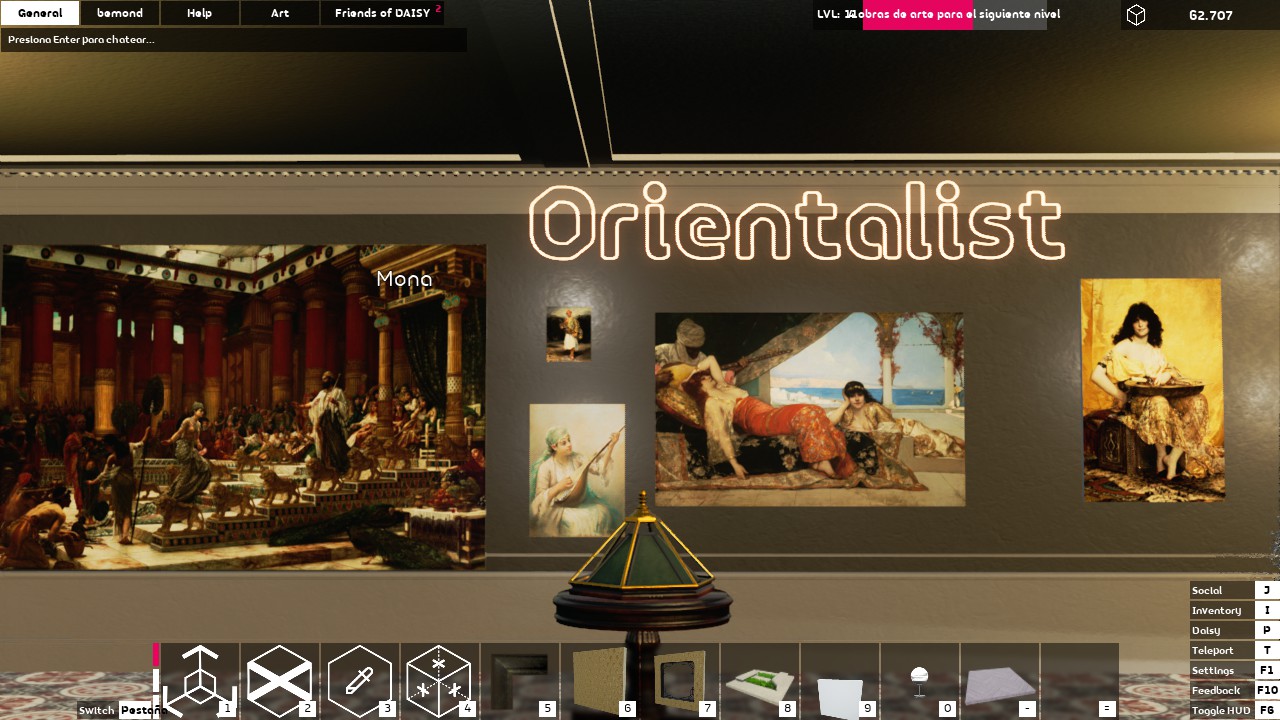The width and height of the screenshot is (1280, 720).
Task: Click the large palace court painting
Action: pos(243,407)
